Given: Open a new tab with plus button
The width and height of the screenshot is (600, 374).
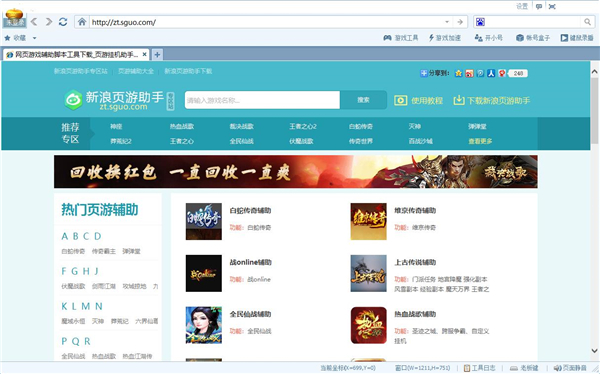Looking at the screenshot, I should pos(157,55).
